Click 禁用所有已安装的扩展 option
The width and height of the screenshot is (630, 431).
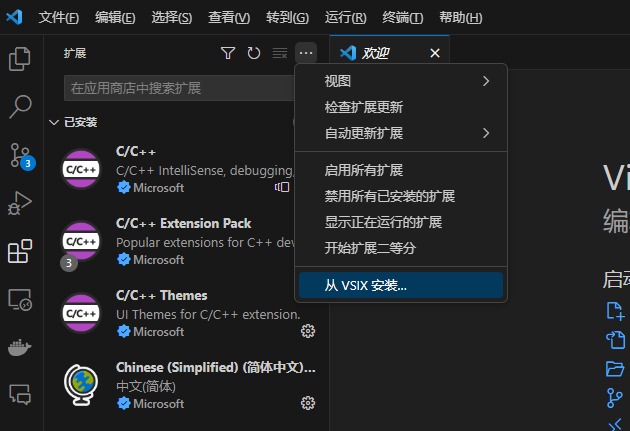click(390, 196)
